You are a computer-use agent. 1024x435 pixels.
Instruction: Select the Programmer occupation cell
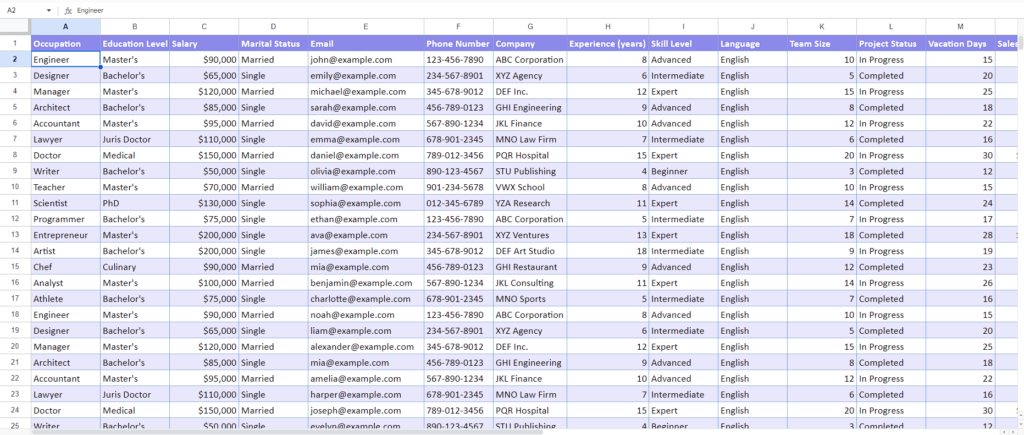(x=65, y=219)
